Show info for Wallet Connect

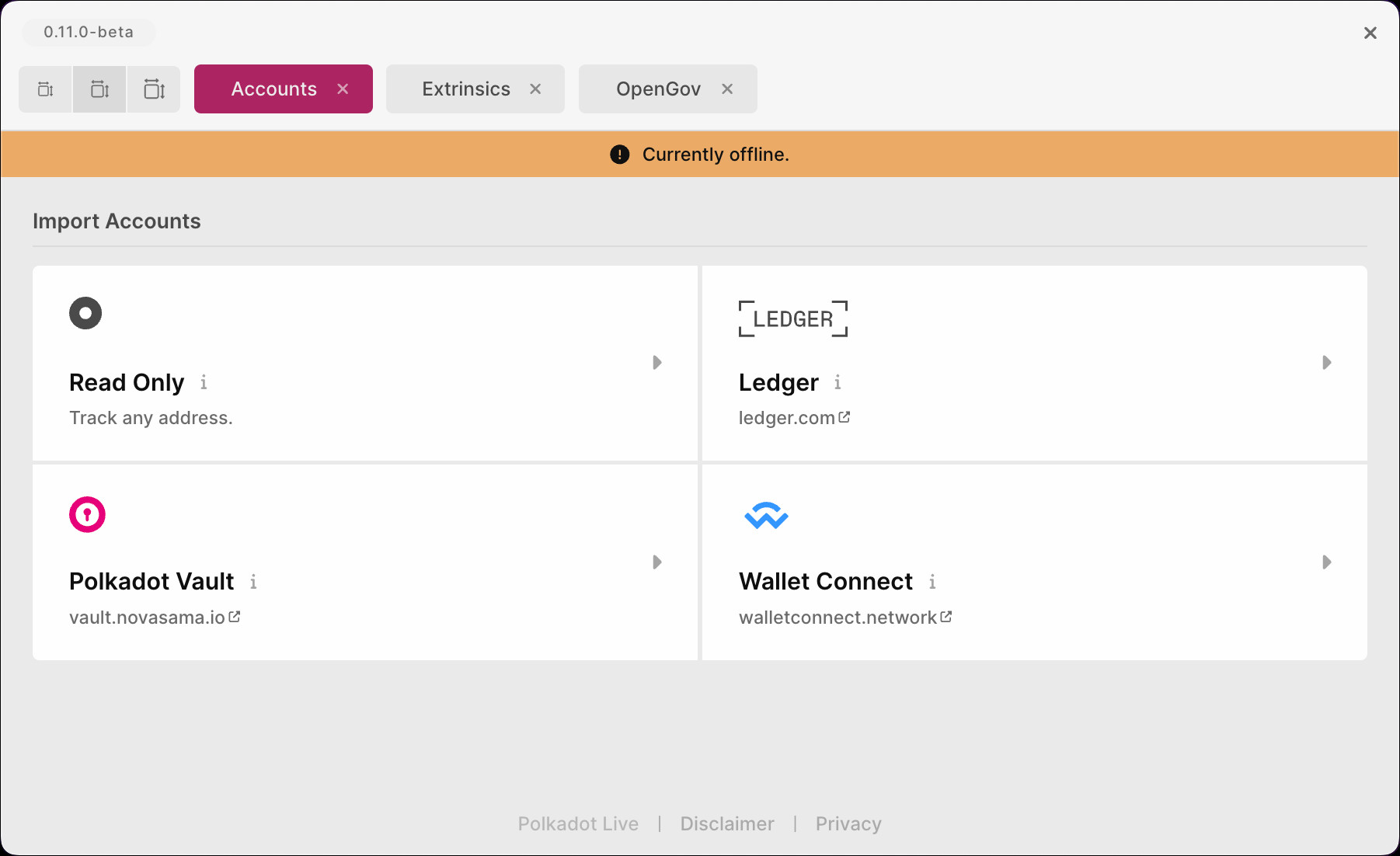point(932,581)
